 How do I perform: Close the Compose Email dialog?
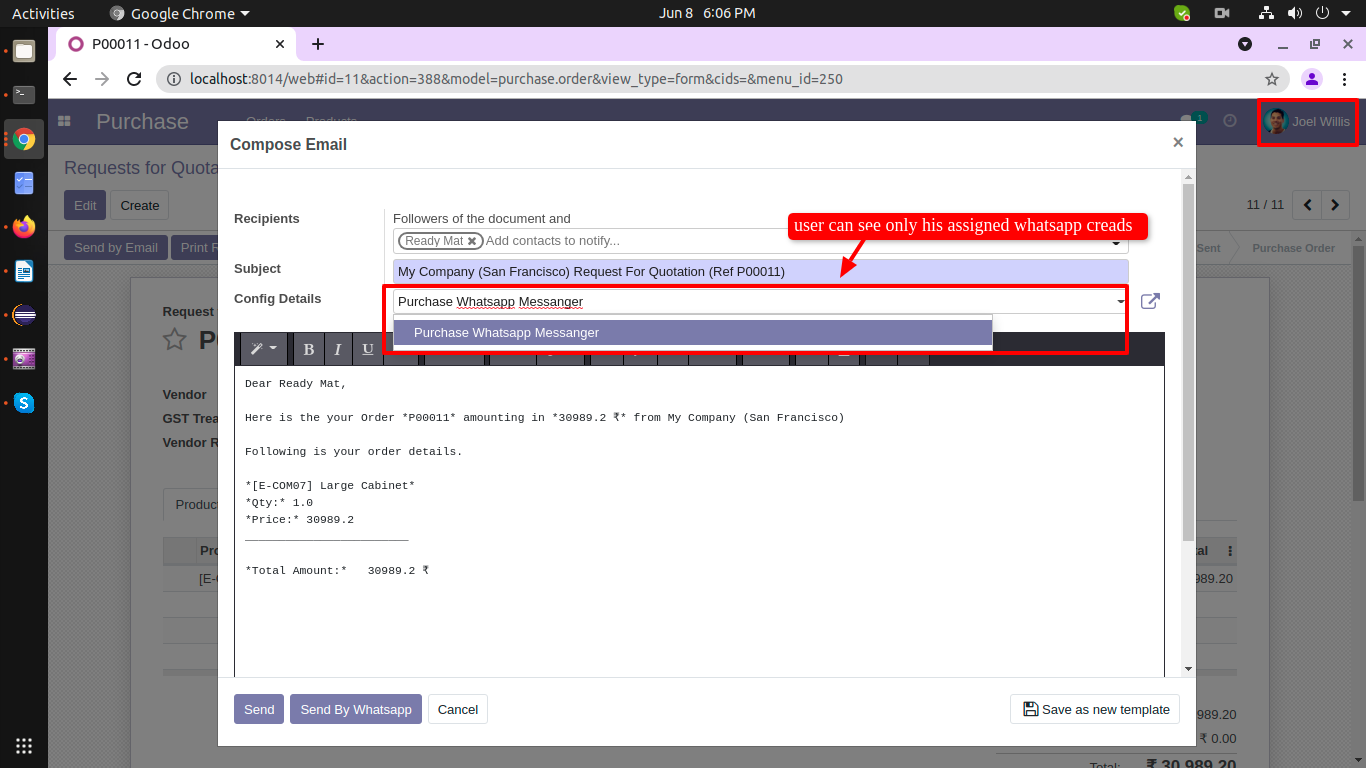click(1178, 143)
